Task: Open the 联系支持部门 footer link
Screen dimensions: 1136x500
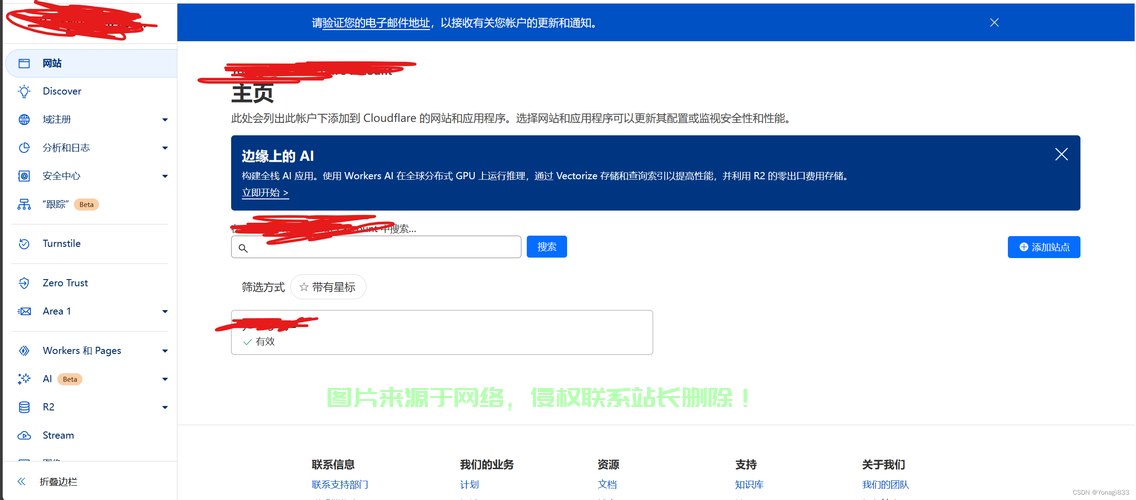Action: 340,484
